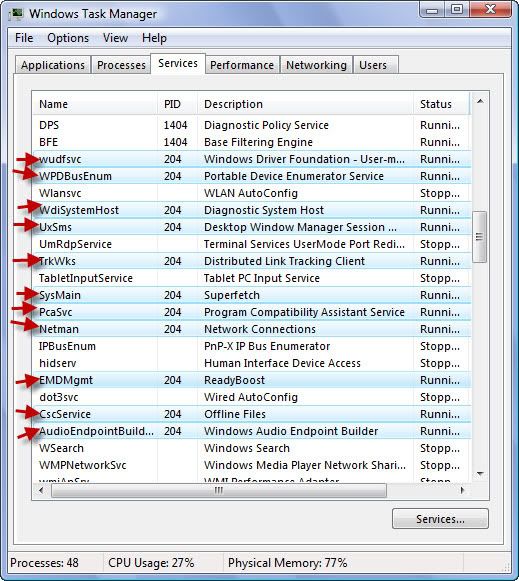The height and width of the screenshot is (581, 519).
Task: Click the vertical scrollbar down arrow
Action: click(x=480, y=474)
